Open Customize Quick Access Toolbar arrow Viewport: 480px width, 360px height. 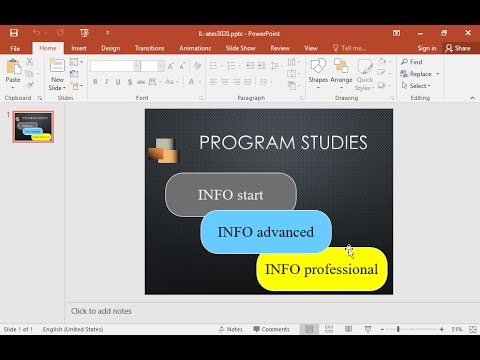[x=108, y=33]
